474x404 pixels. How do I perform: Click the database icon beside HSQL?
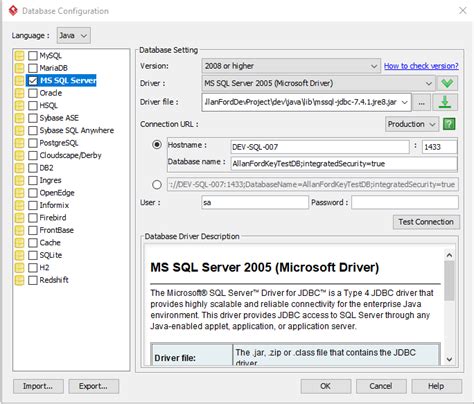pos(19,105)
